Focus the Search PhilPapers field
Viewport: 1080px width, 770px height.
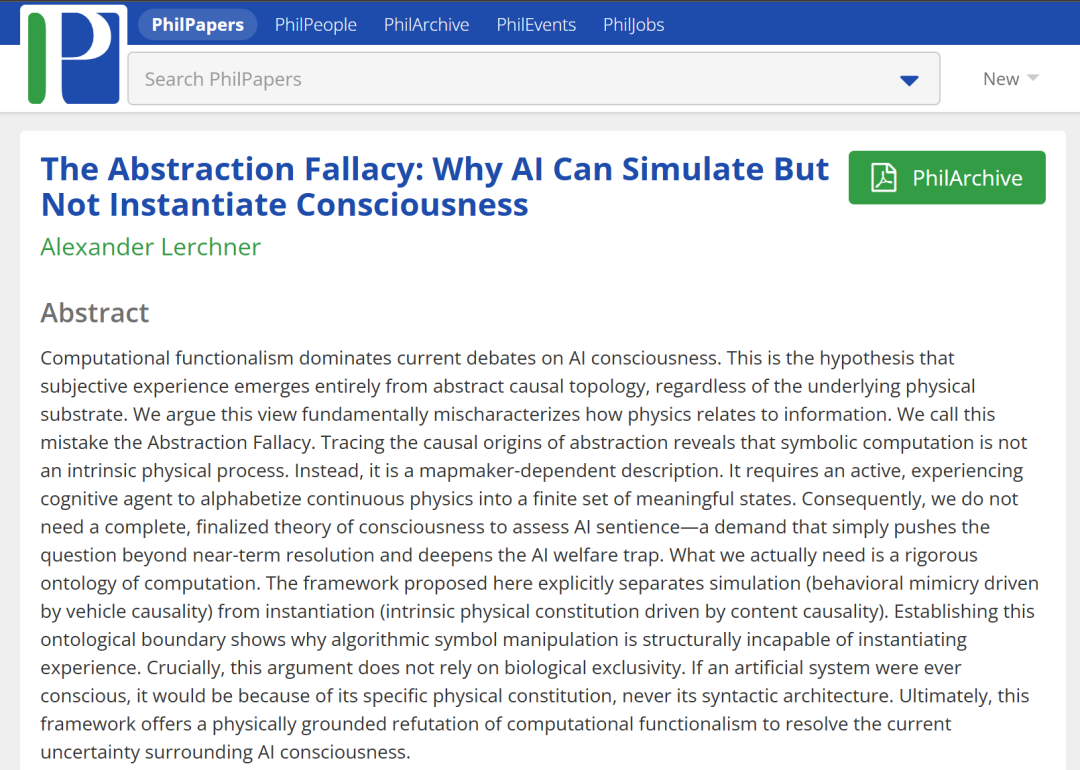tap(510, 79)
